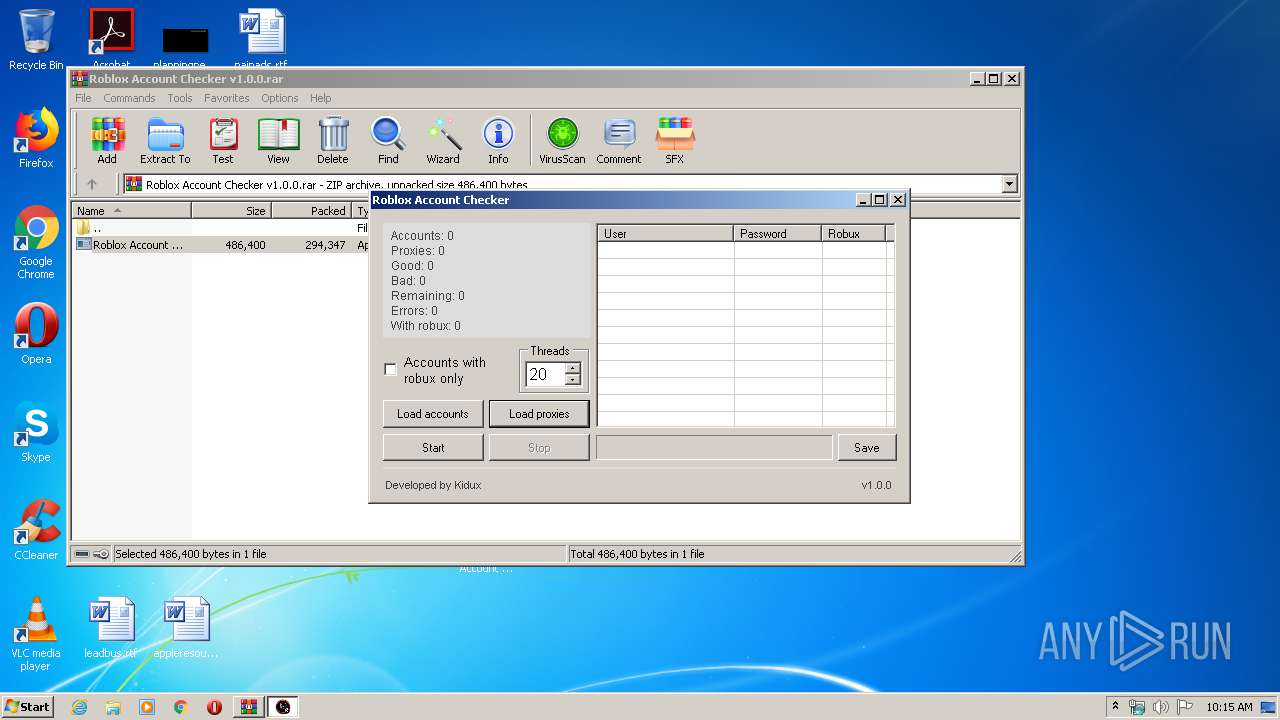
Task: Open Windows Media Player taskbar icon
Action: (147, 707)
